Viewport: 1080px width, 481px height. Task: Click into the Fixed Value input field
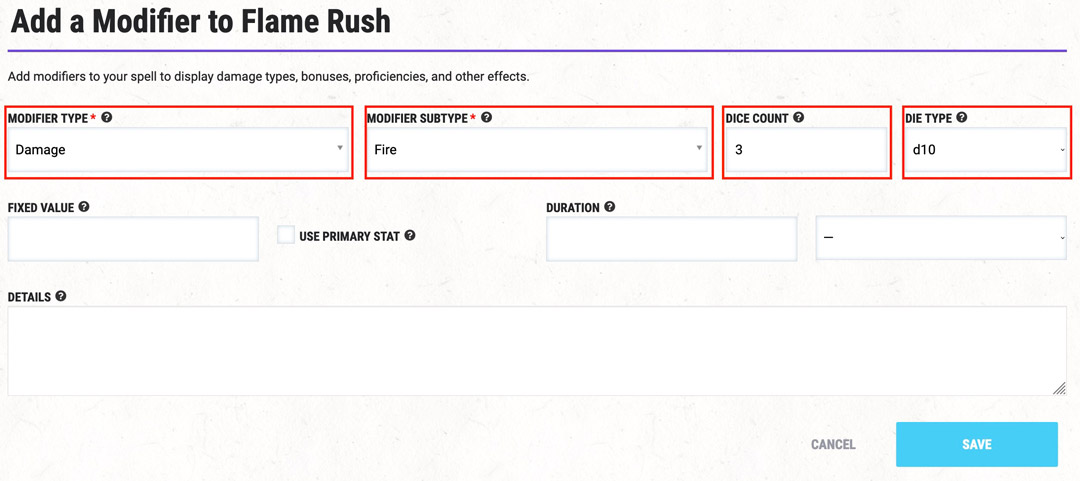coord(133,238)
